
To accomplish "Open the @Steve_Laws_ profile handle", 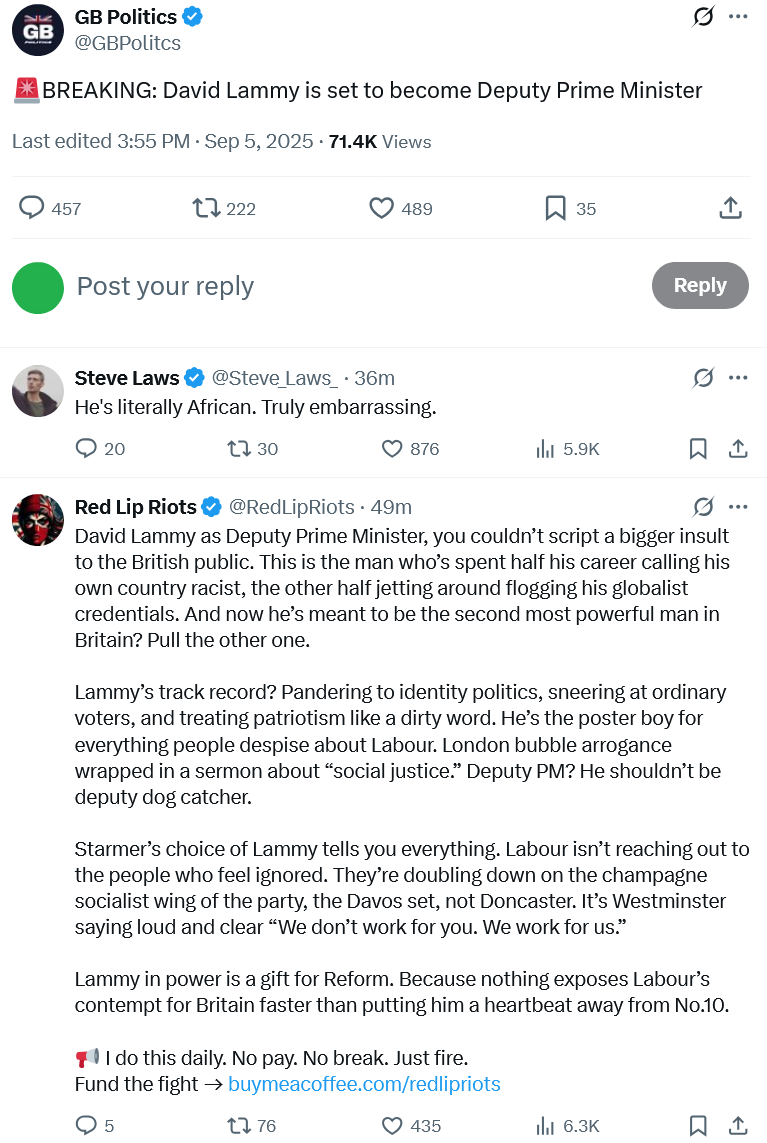I will pos(274,378).
